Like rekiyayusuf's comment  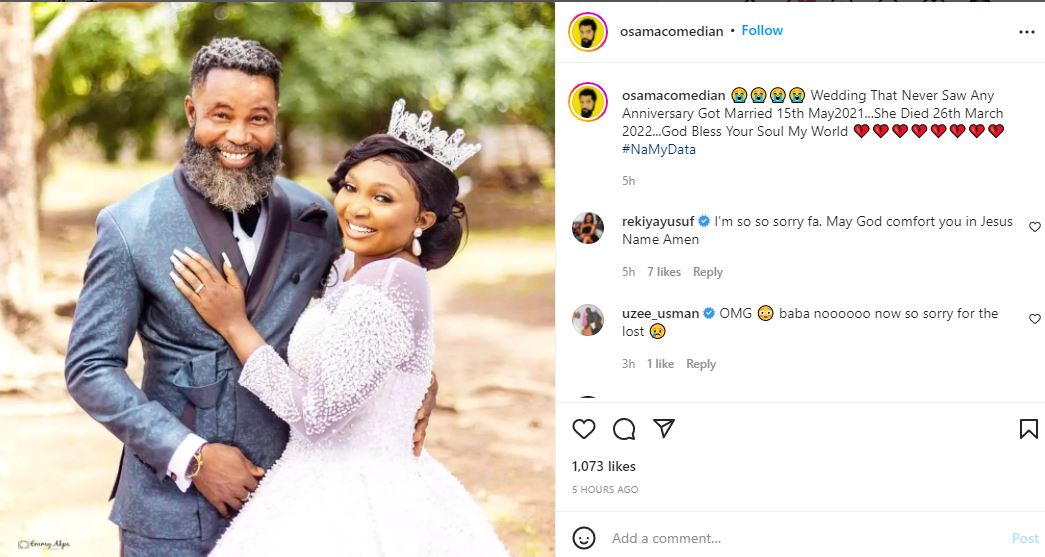(1034, 227)
